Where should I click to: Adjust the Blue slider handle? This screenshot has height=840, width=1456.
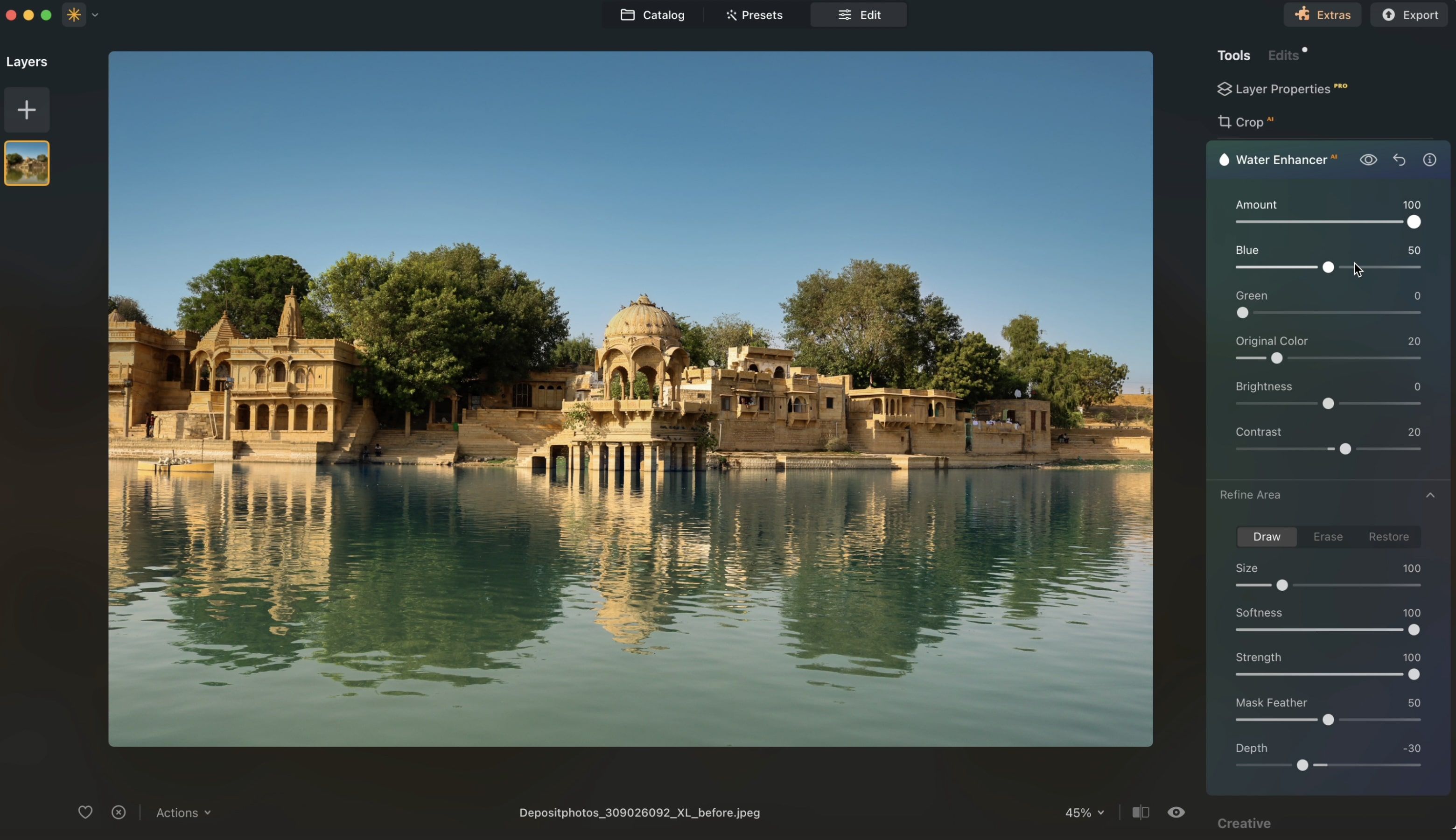1328,267
